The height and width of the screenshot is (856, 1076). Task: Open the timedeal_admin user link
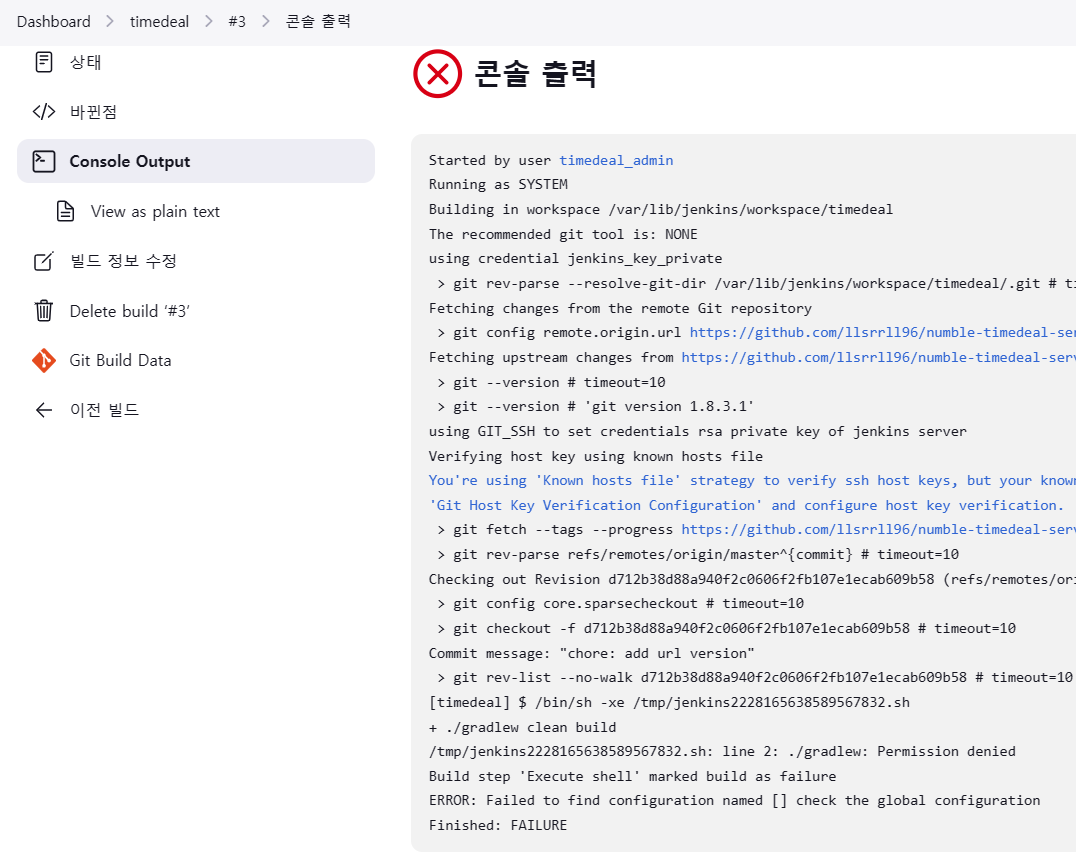click(616, 160)
